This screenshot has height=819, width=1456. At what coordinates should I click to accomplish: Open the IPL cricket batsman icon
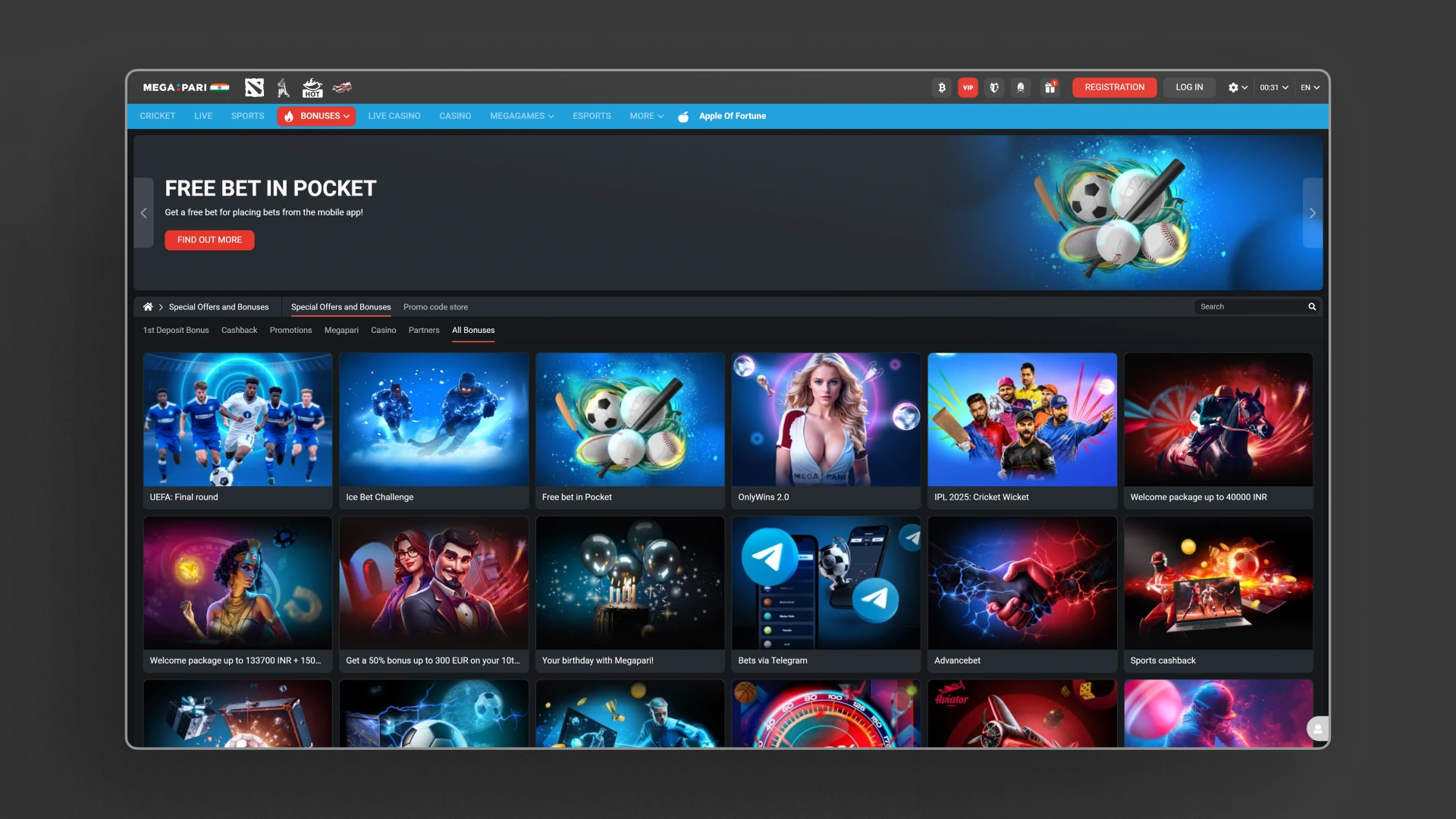coord(283,87)
